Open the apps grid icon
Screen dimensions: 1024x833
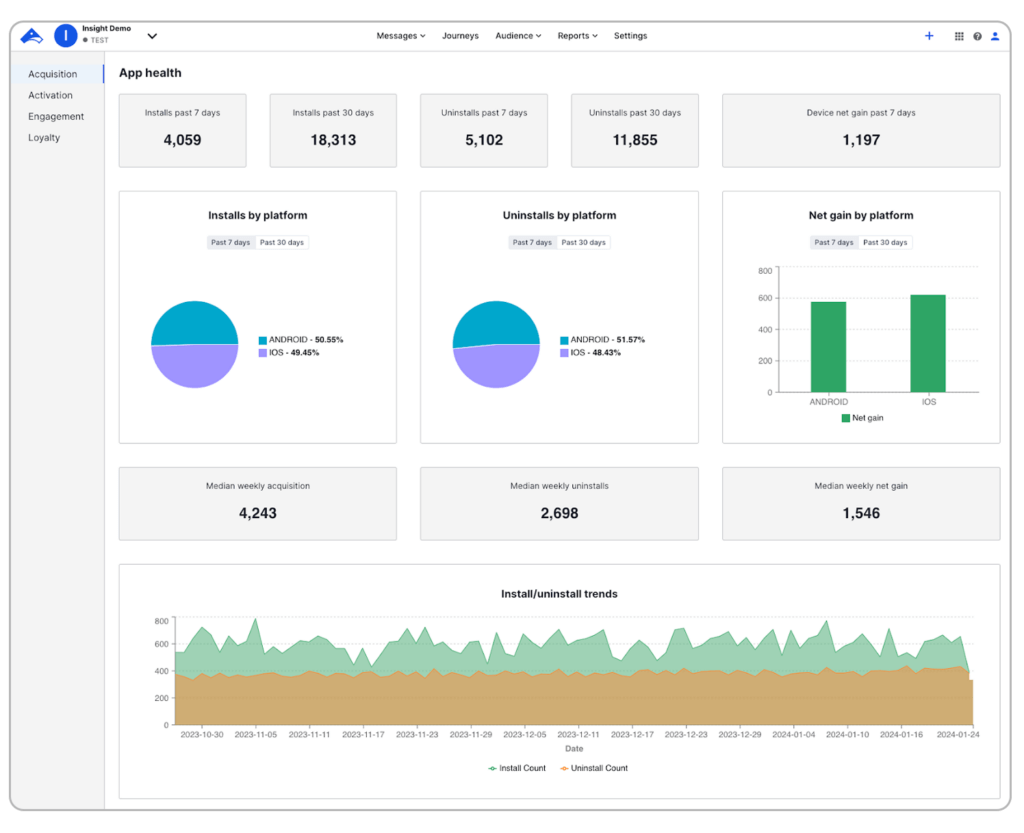point(959,36)
